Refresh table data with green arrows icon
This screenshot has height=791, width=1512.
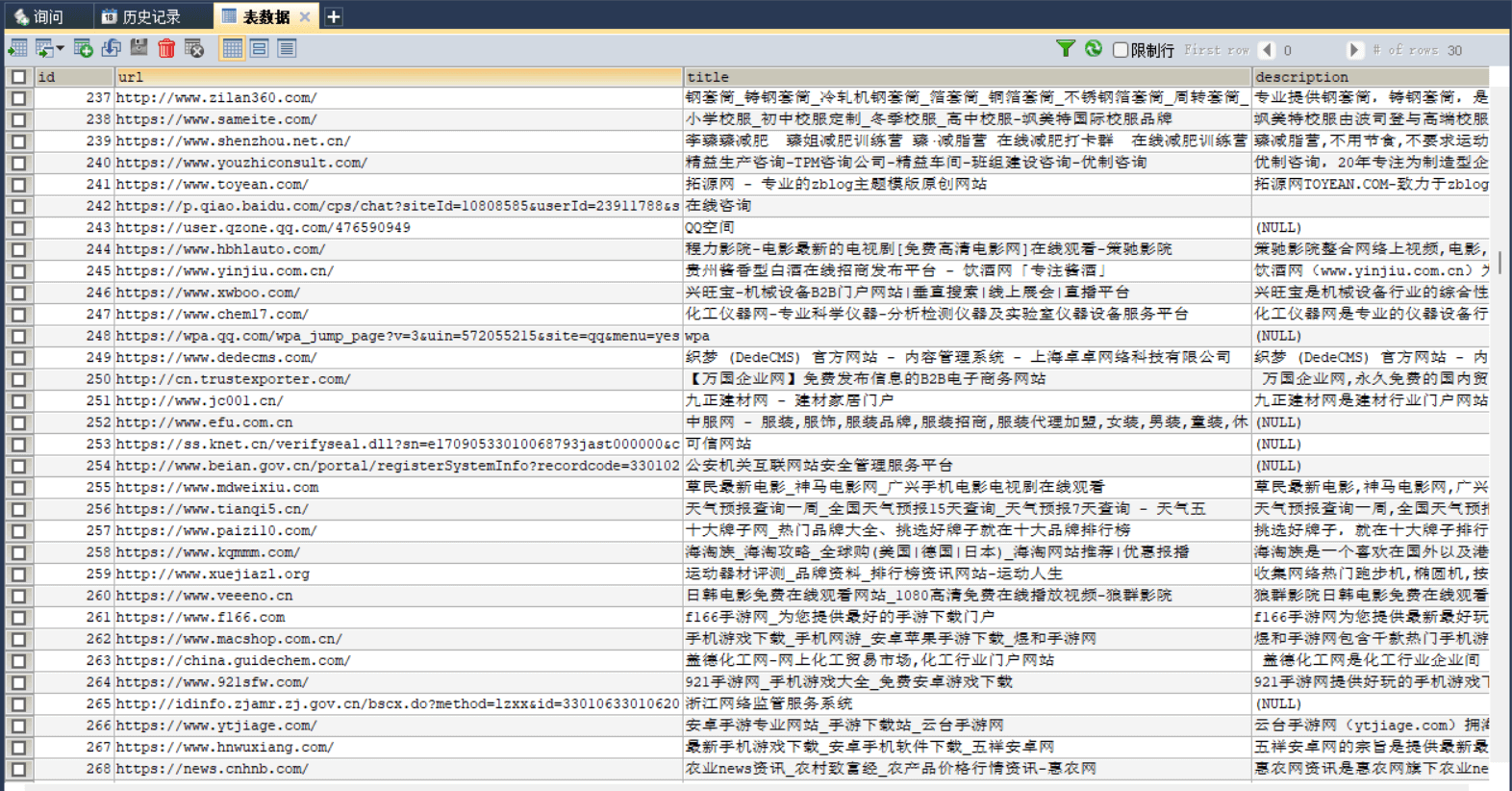1094,49
